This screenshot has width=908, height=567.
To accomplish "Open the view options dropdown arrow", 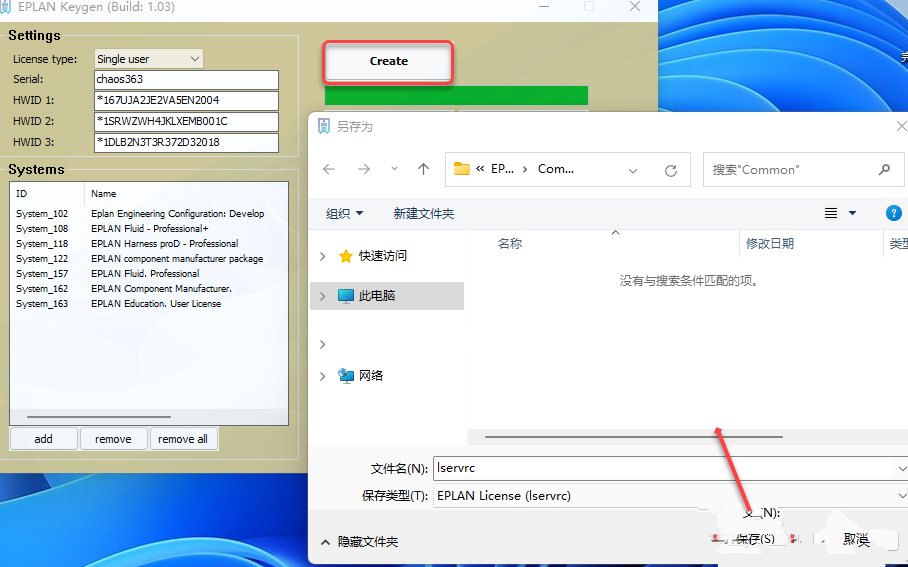I will 852,213.
